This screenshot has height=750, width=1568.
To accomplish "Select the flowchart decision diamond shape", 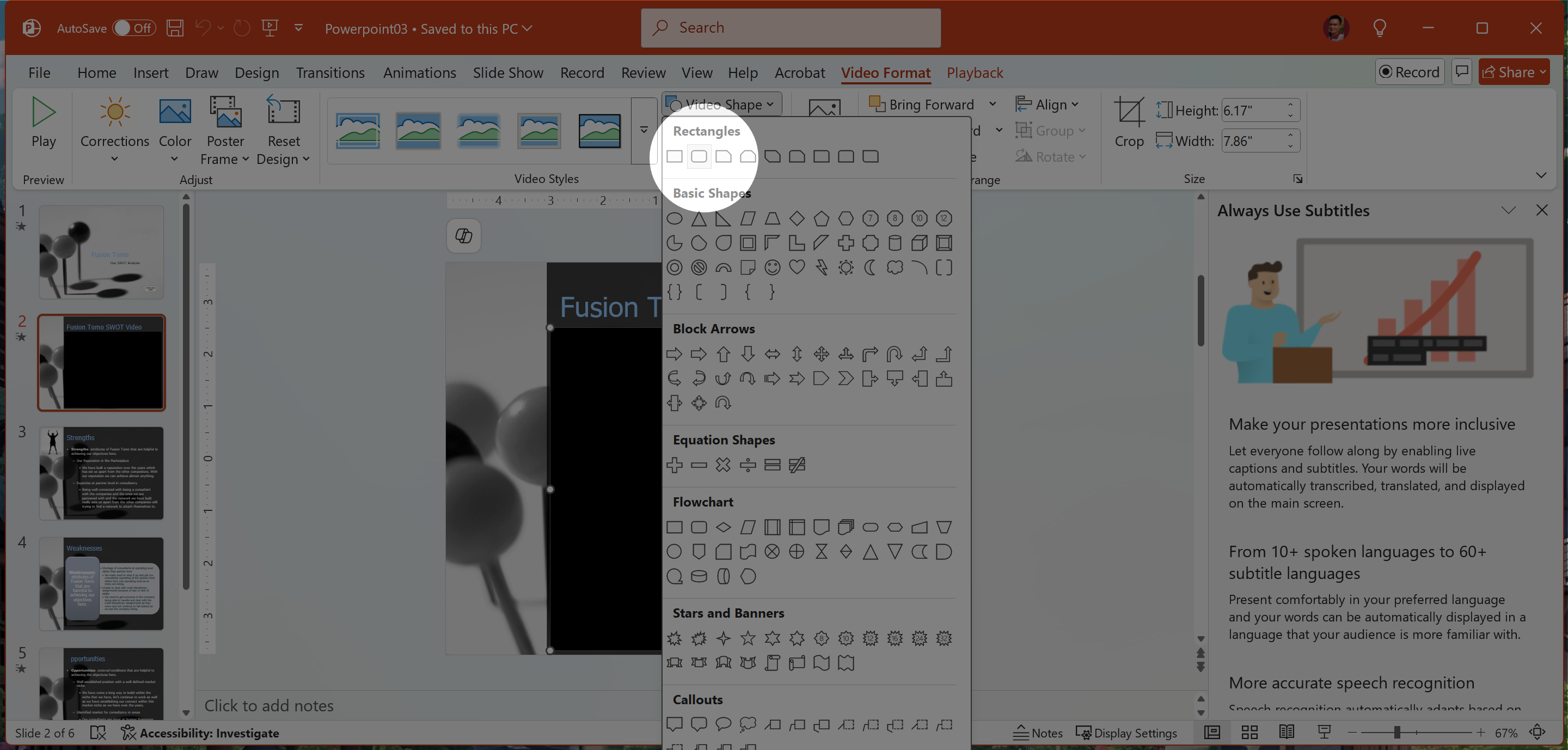I will [x=723, y=527].
